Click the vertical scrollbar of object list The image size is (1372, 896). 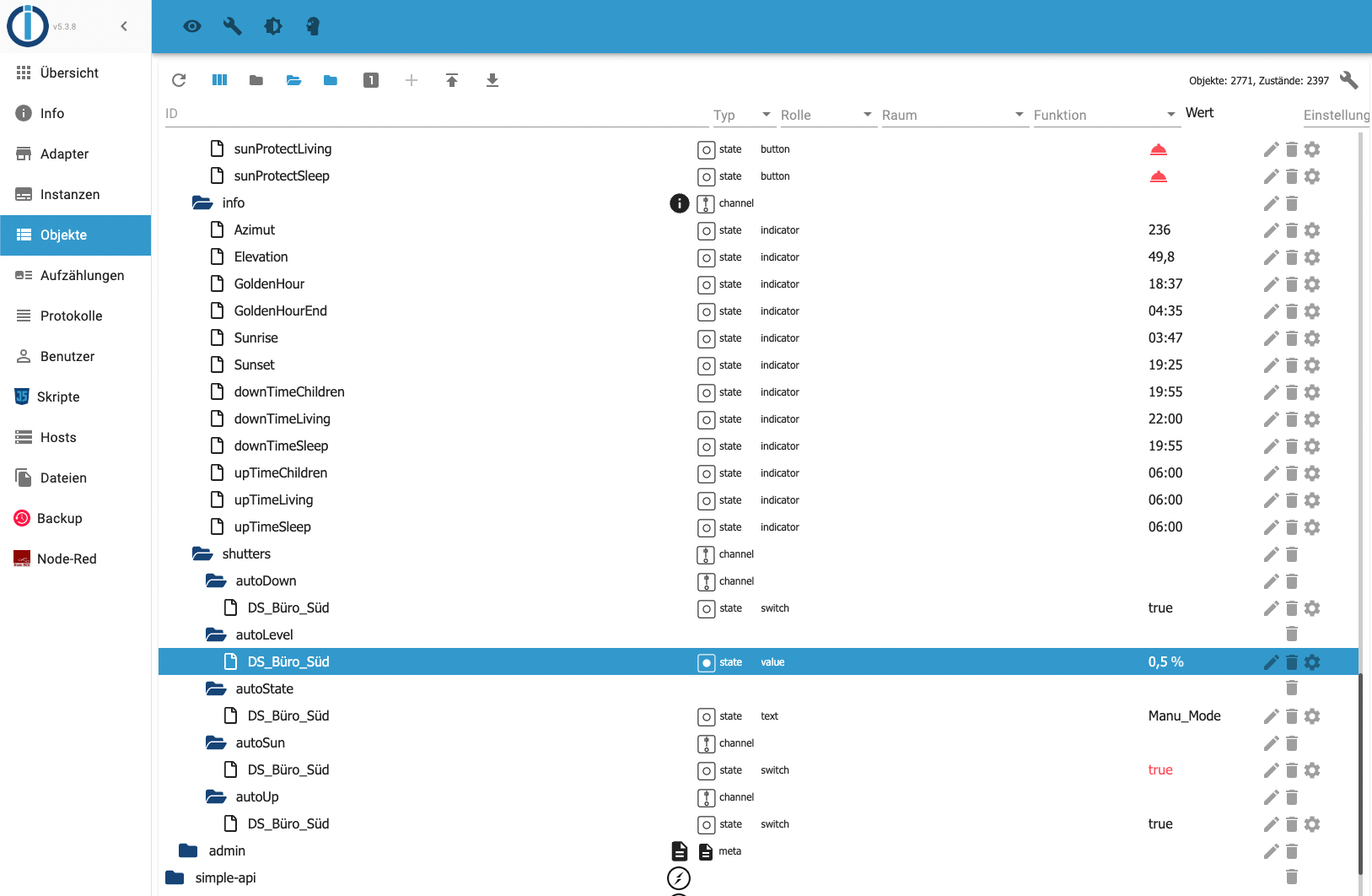[x=1360, y=775]
